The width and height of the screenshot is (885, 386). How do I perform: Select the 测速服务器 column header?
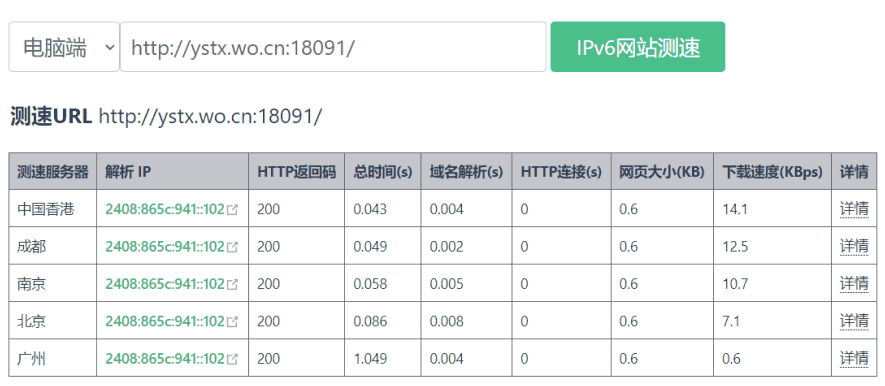point(52,172)
